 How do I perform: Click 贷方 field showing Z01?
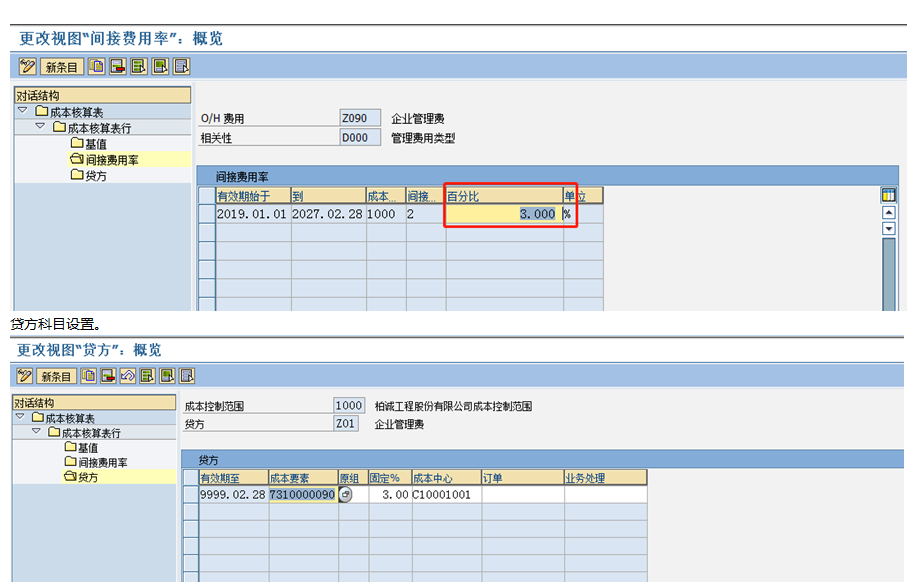click(x=346, y=423)
